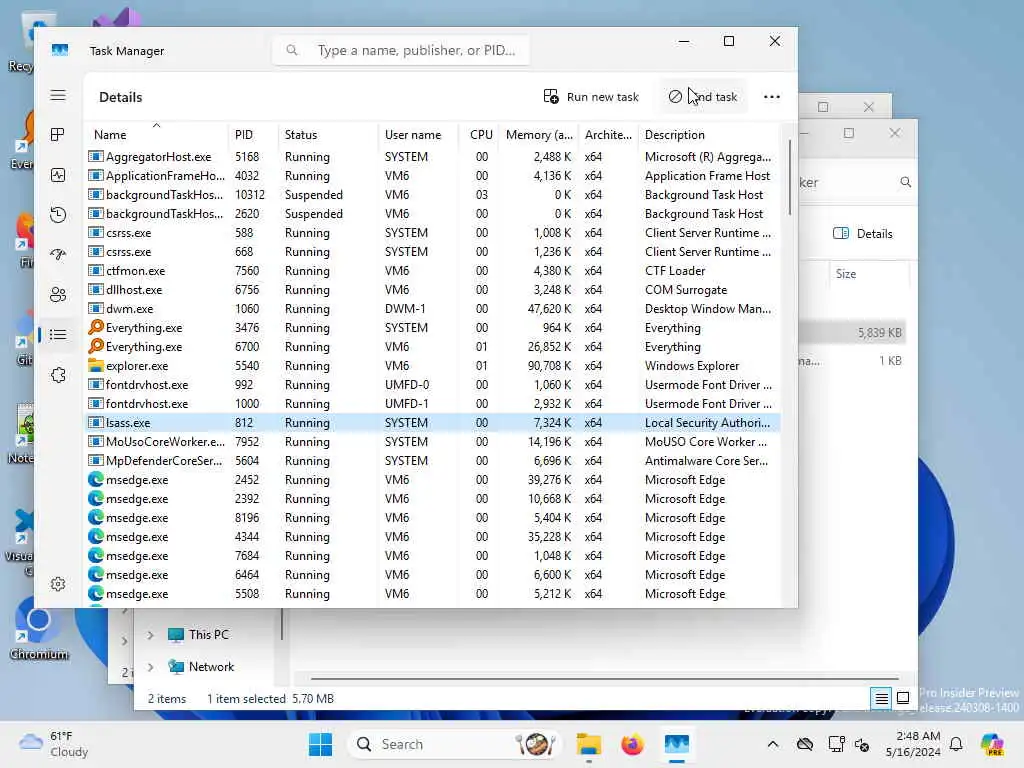Open the Users page icon

[58, 295]
